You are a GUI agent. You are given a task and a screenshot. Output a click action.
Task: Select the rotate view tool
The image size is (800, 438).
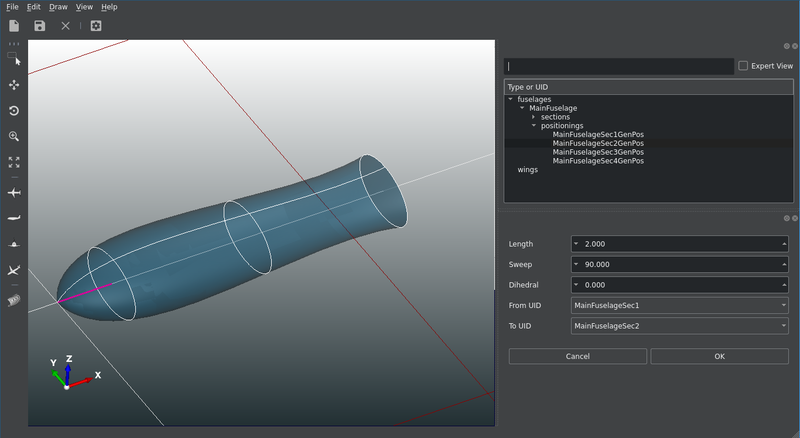click(14, 111)
